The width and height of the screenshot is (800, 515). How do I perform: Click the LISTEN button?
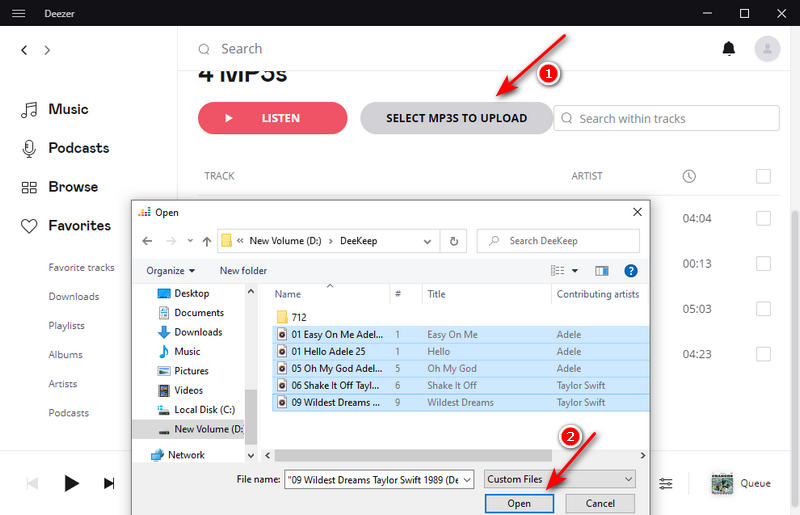[x=272, y=118]
